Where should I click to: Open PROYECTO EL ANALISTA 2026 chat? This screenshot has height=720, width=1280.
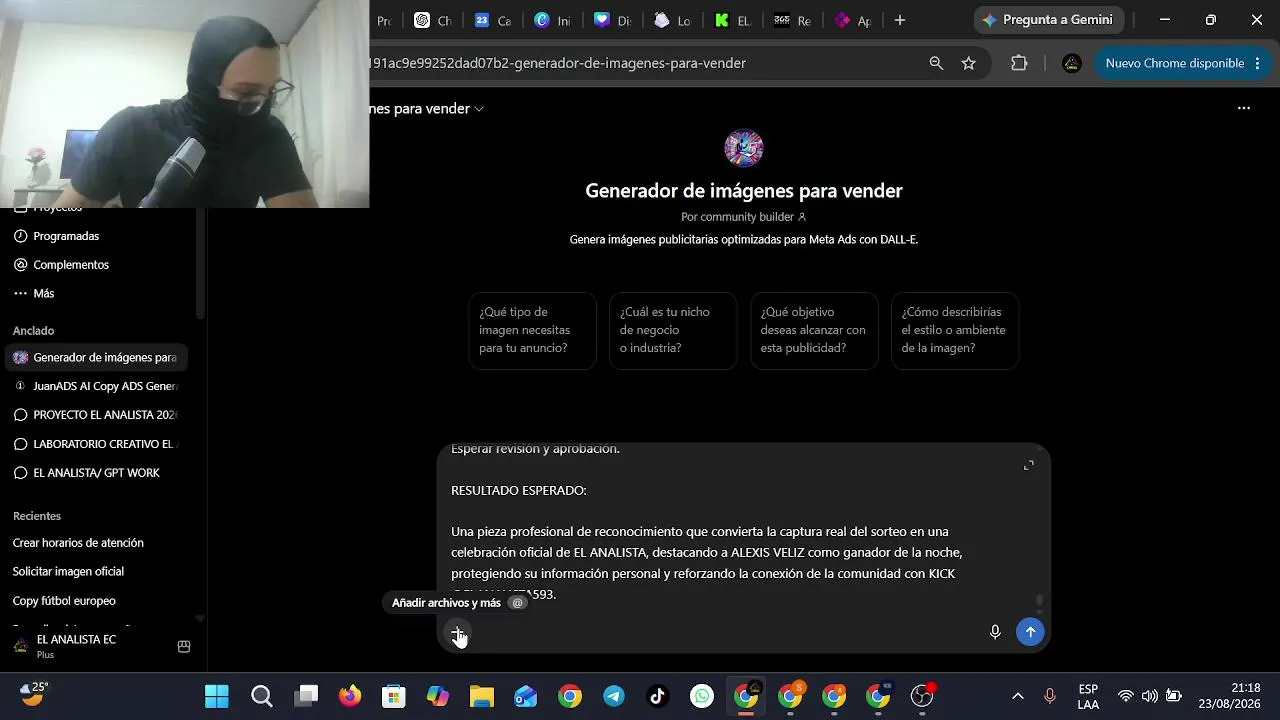(97, 415)
